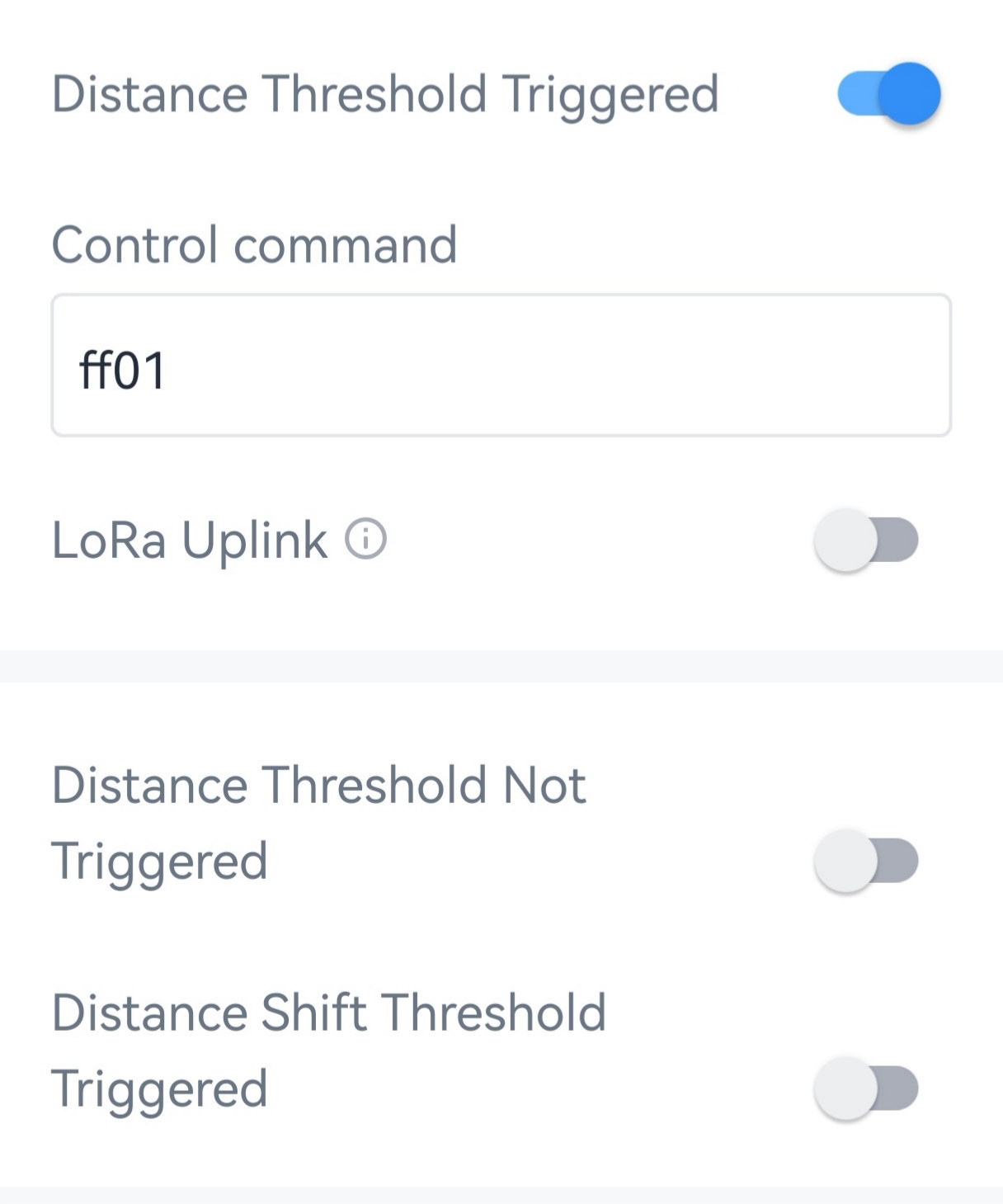Click the ff01 text in command box
This screenshot has height=1204, width=1003.
(123, 371)
